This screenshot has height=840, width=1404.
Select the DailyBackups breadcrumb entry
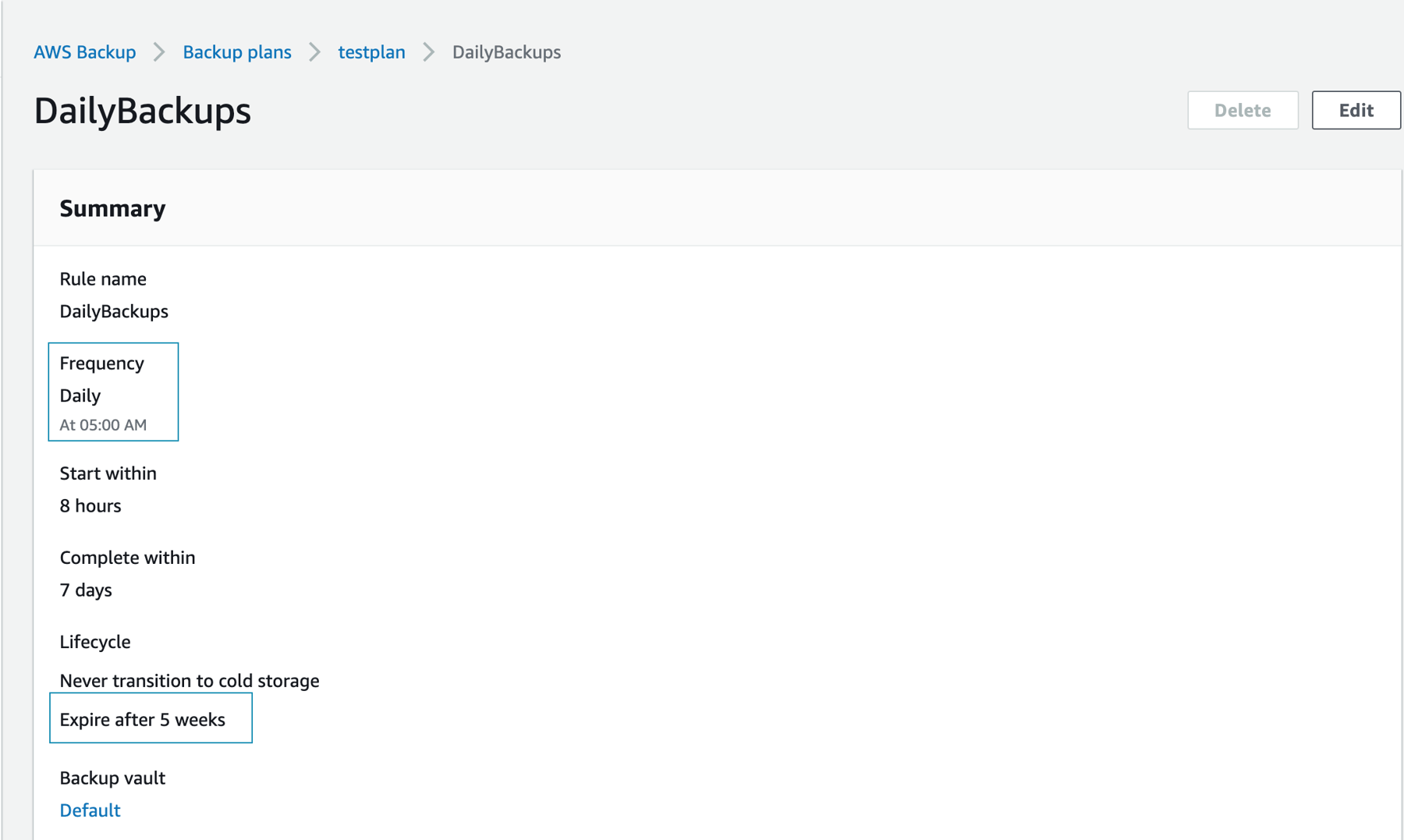[x=506, y=51]
